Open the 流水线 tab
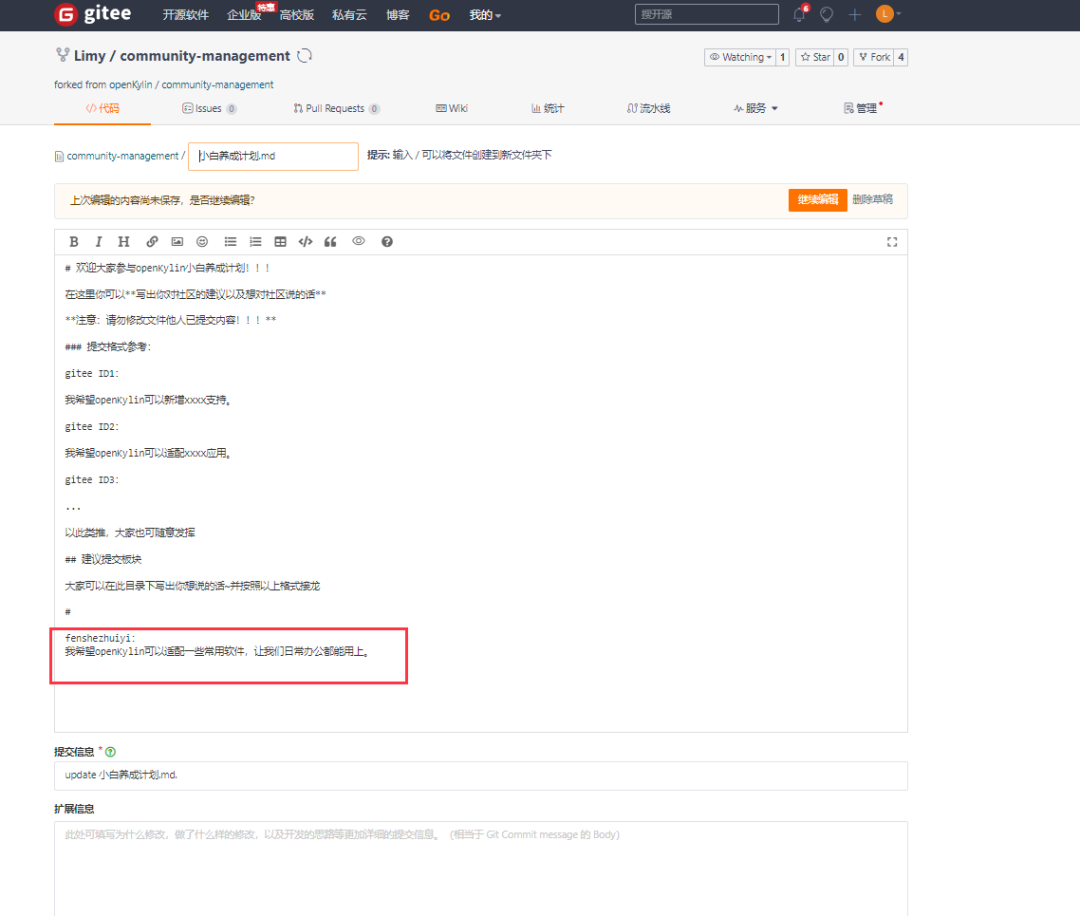Viewport: 1080px width, 916px height. click(x=648, y=108)
